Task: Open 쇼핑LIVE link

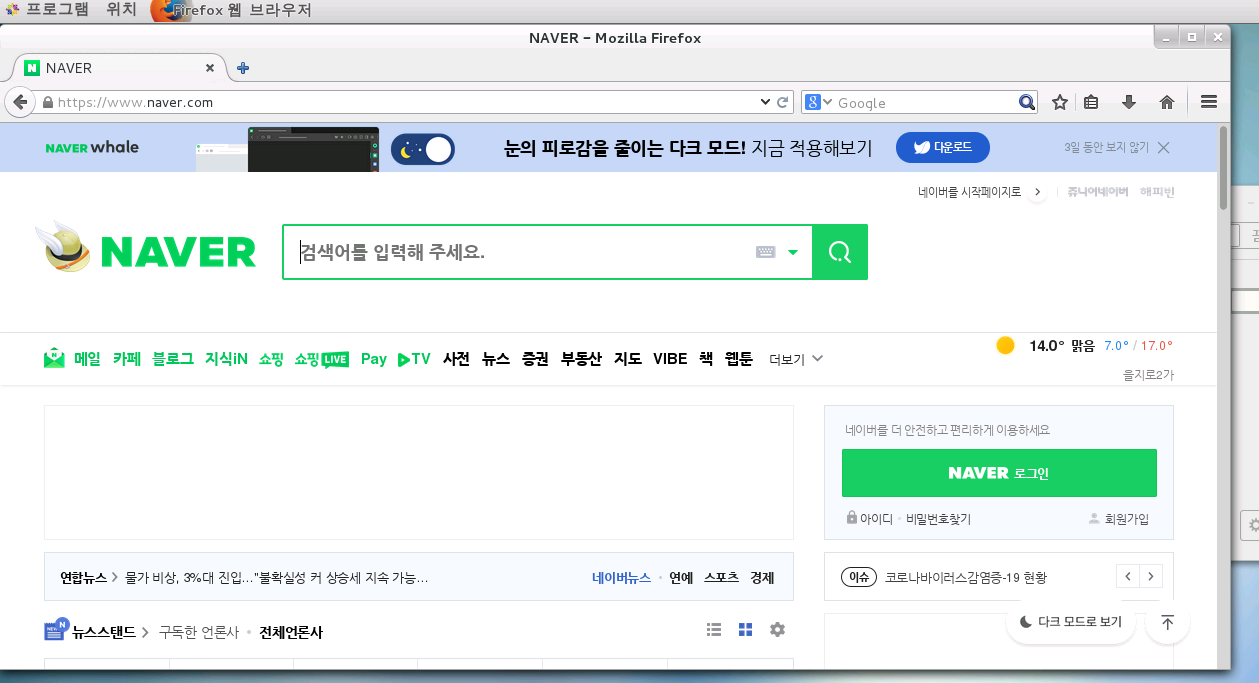Action: point(321,359)
